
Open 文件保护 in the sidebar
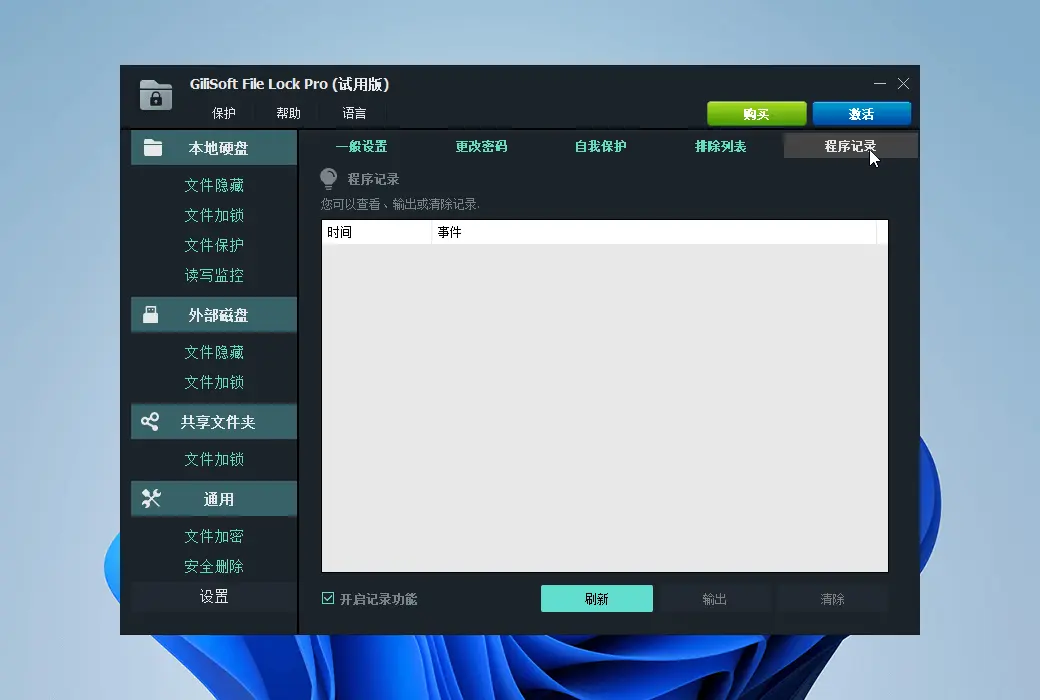tap(214, 245)
